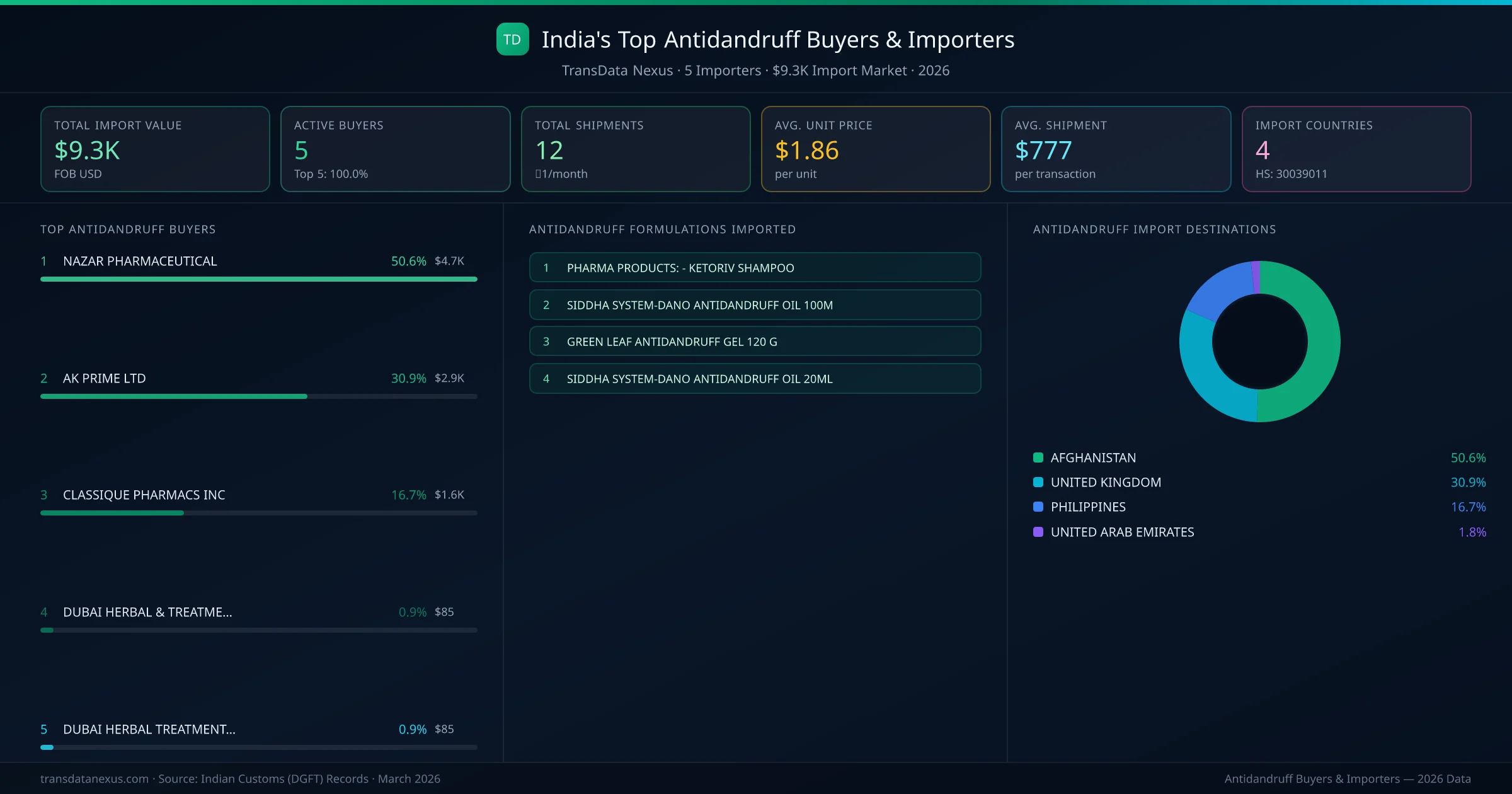Click the TD logo icon
Screen dimensions: 1512x794
click(x=513, y=40)
